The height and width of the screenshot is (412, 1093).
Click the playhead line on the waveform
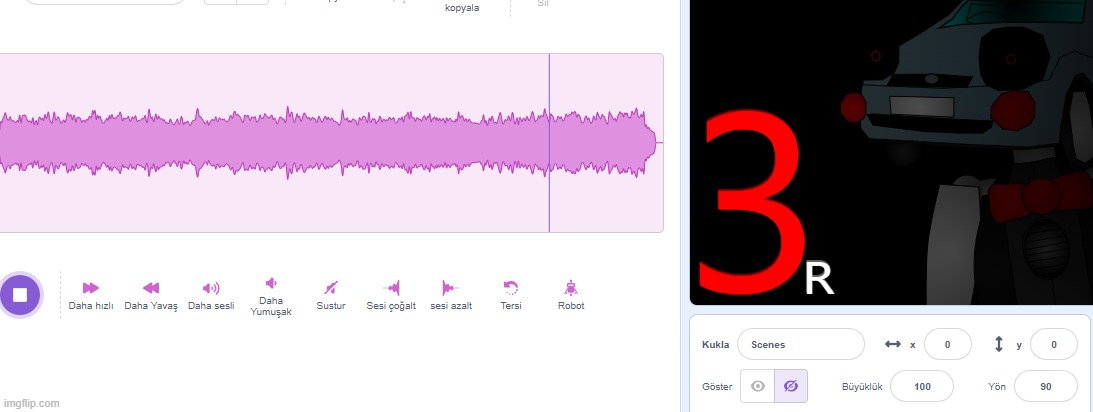pyautogui.click(x=549, y=143)
